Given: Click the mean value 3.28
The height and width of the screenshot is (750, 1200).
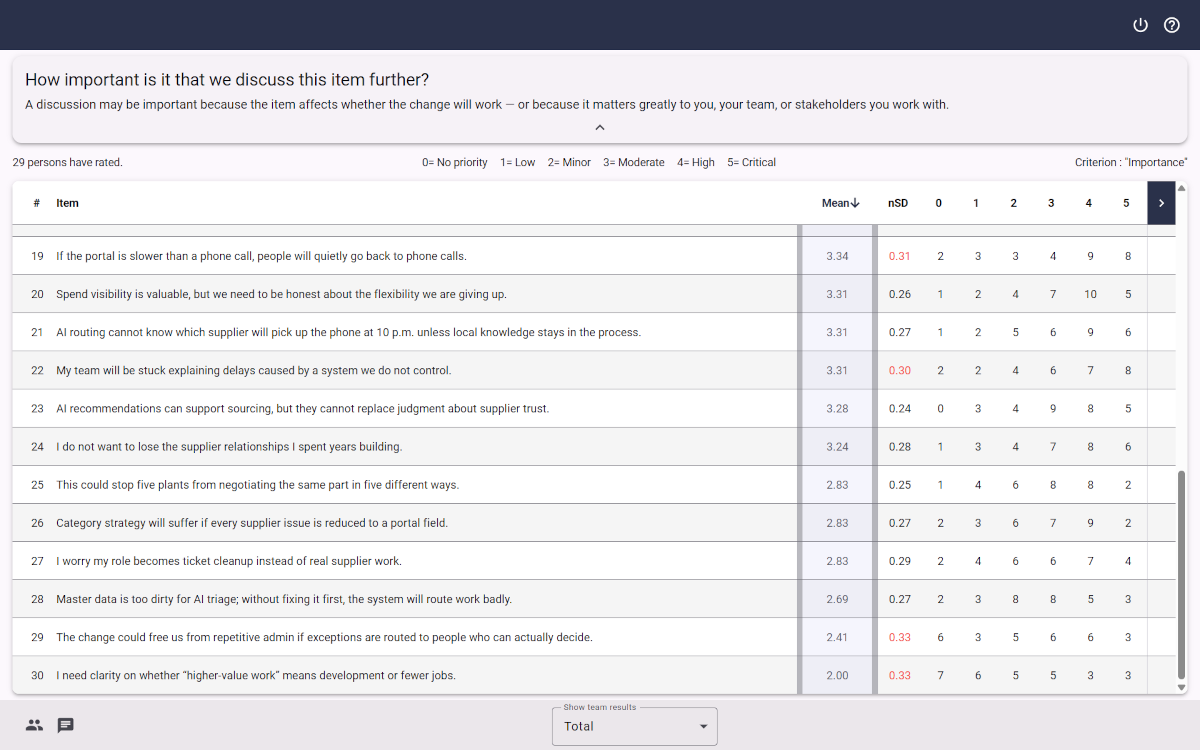Looking at the screenshot, I should (x=837, y=408).
